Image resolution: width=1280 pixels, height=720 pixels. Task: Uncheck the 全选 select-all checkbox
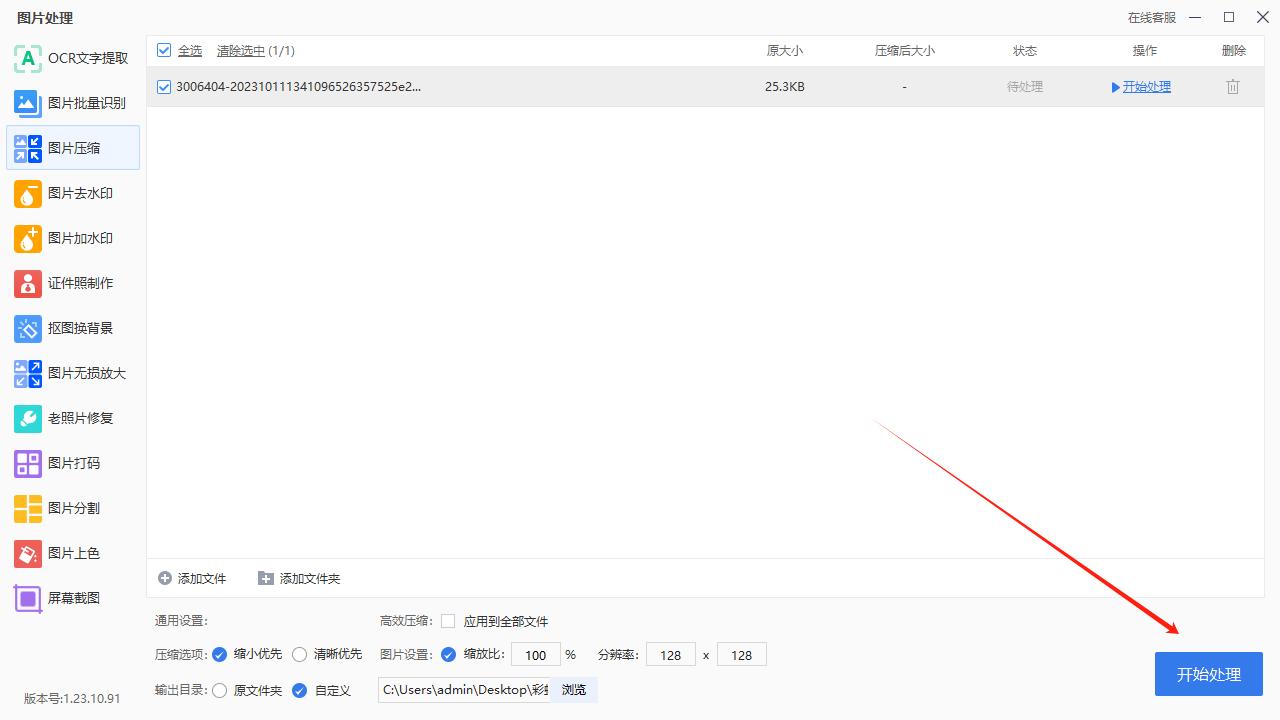click(164, 49)
